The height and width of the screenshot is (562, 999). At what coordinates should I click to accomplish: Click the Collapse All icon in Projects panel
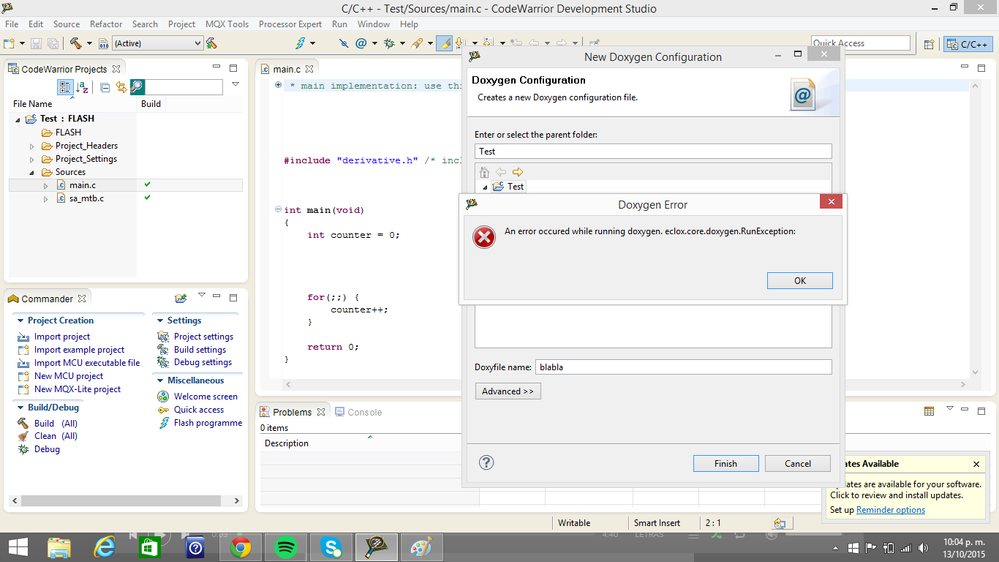(x=105, y=87)
